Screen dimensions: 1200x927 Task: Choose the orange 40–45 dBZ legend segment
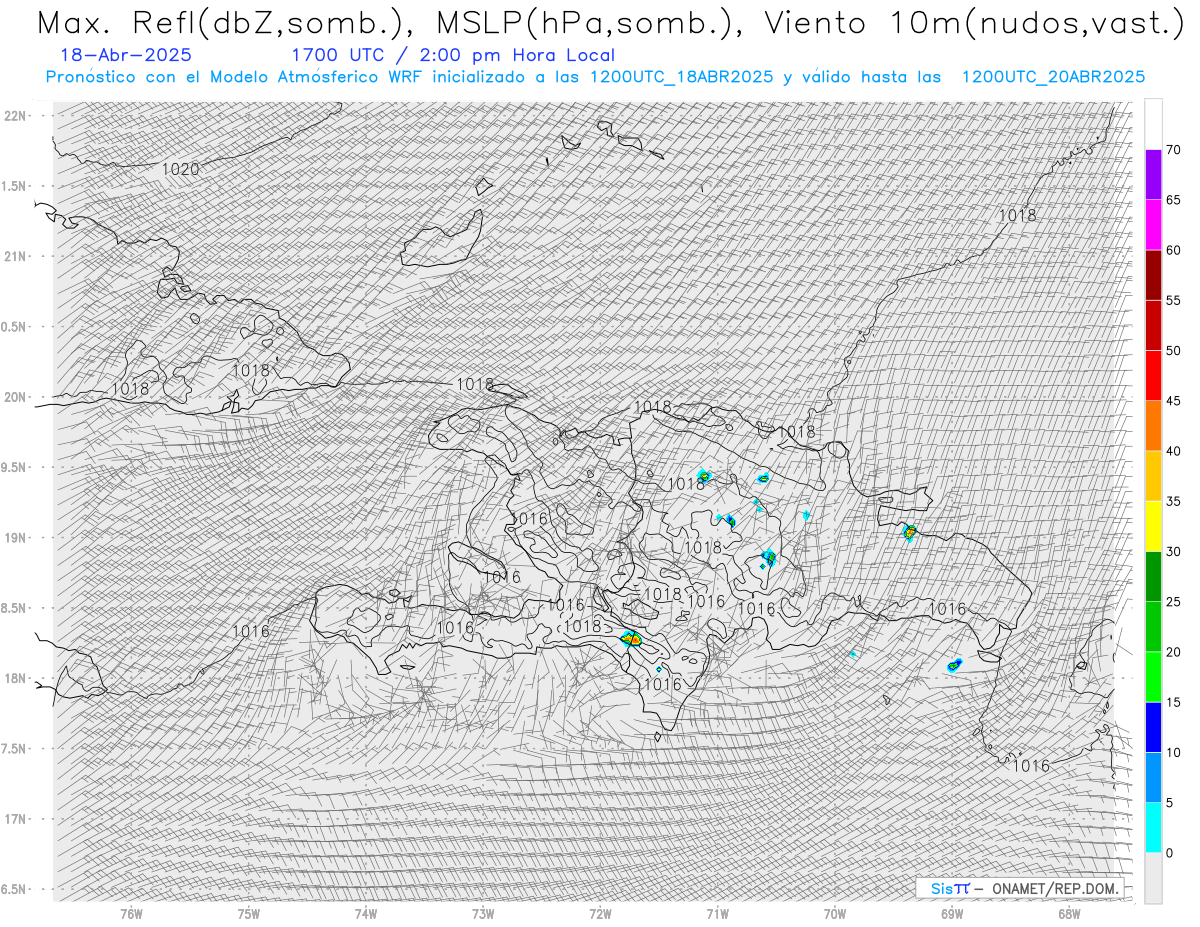point(1153,425)
